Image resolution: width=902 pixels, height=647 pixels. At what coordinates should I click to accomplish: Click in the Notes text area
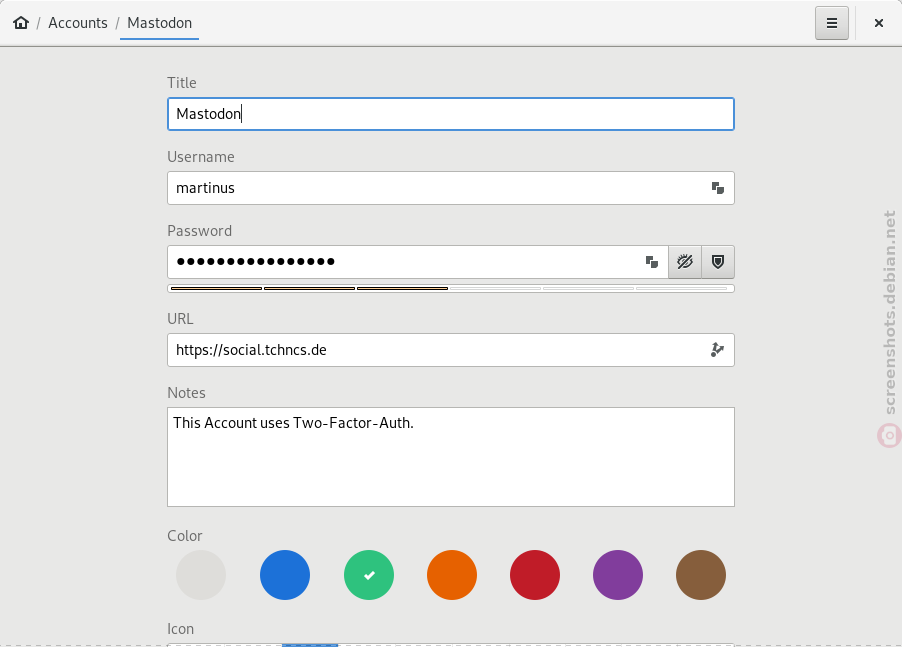point(451,457)
